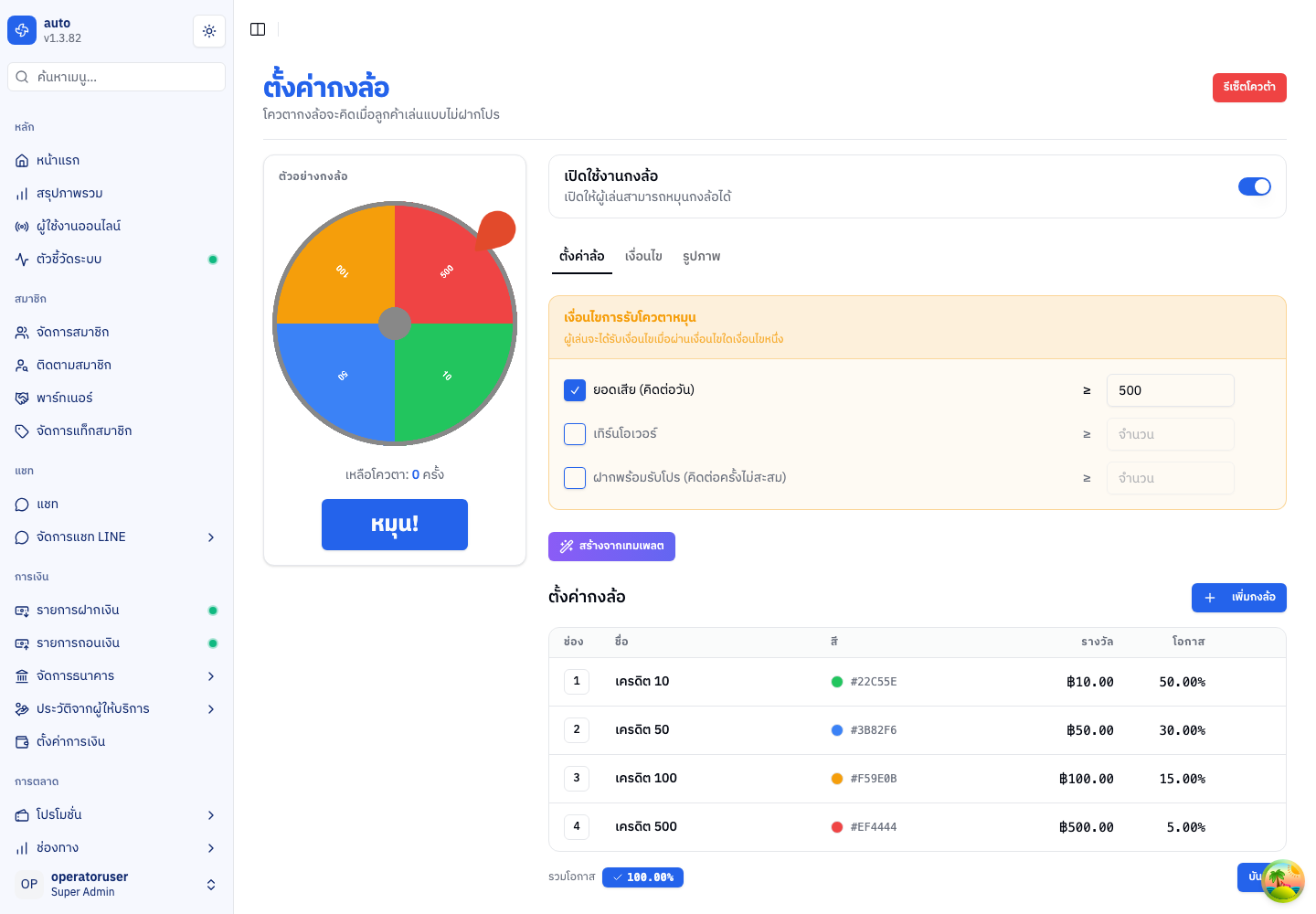This screenshot has height=914, width=1316.
Task: Click the red รีเซ็ตโควต้า button
Action: point(1249,88)
